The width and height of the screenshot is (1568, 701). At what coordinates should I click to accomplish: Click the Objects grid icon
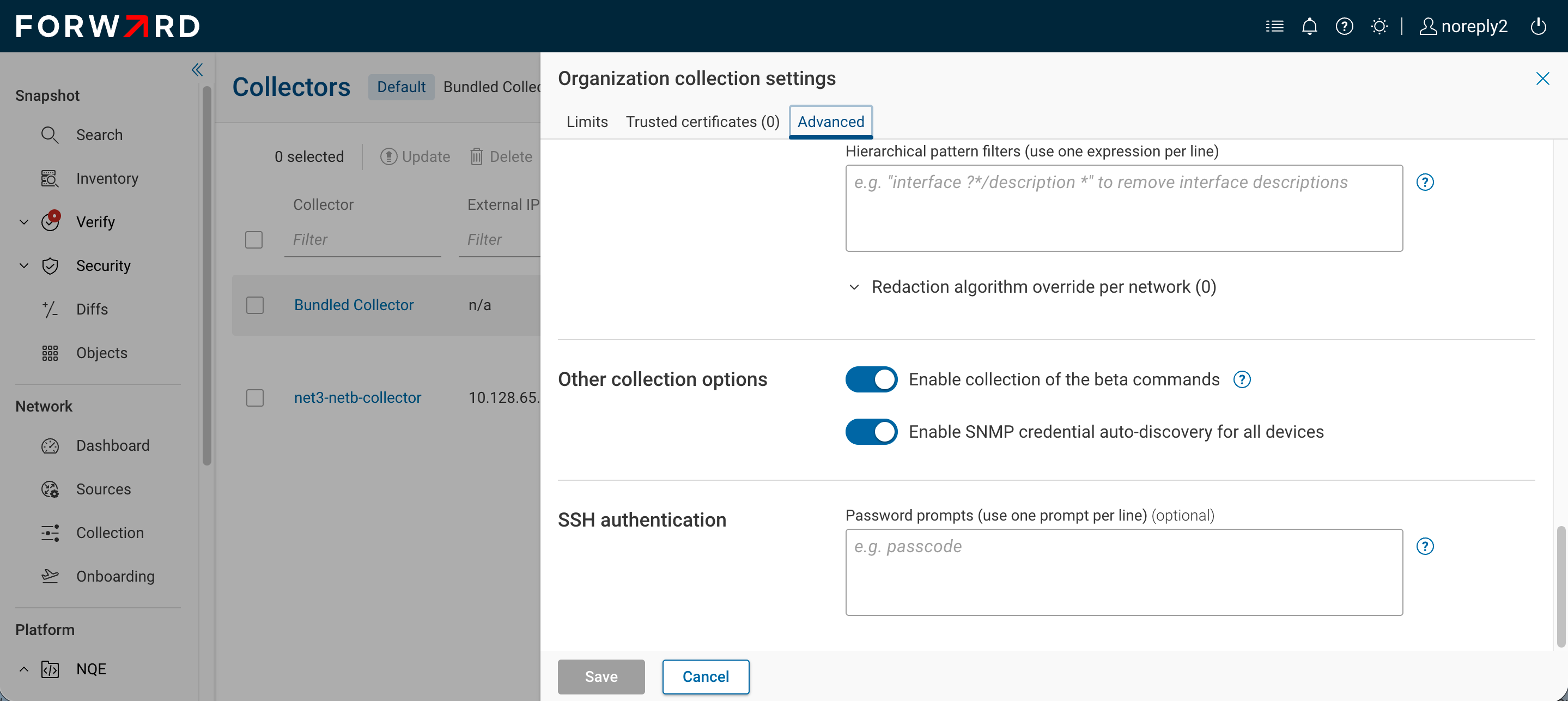[50, 353]
